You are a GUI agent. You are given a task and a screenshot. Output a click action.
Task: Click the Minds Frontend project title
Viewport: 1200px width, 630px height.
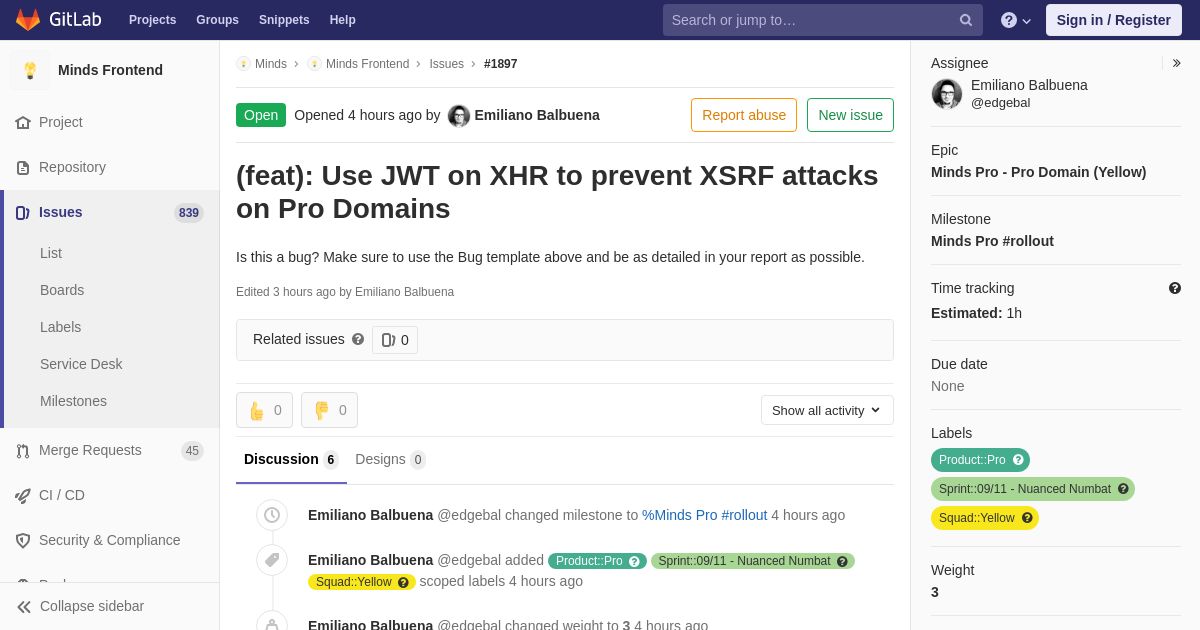tap(110, 70)
